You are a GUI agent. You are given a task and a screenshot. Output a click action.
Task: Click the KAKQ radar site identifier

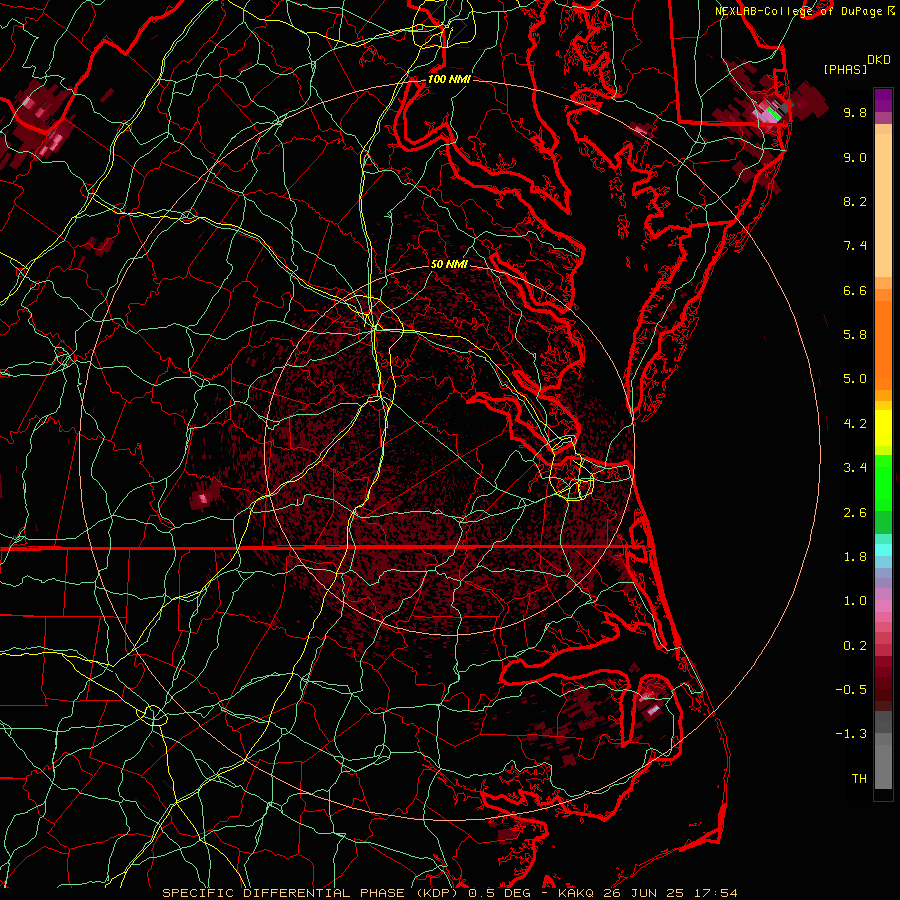tap(577, 893)
